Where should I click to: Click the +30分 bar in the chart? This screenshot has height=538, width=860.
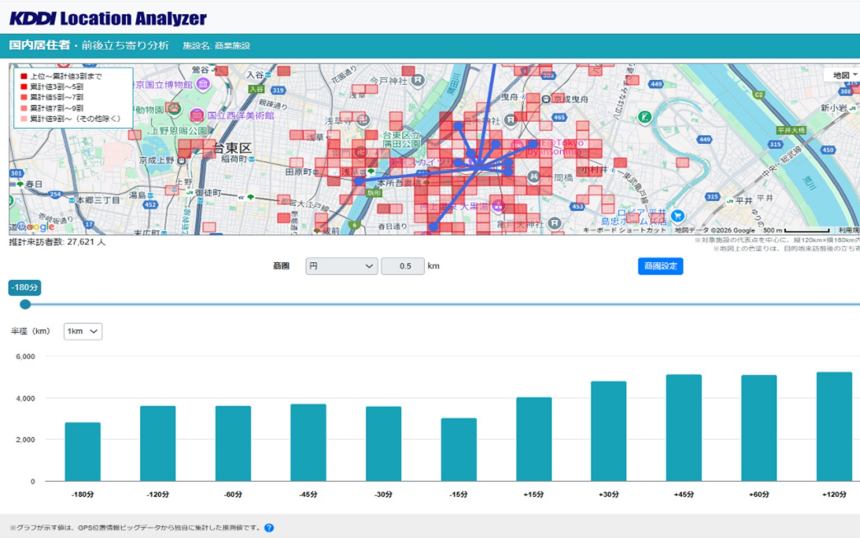pos(609,431)
